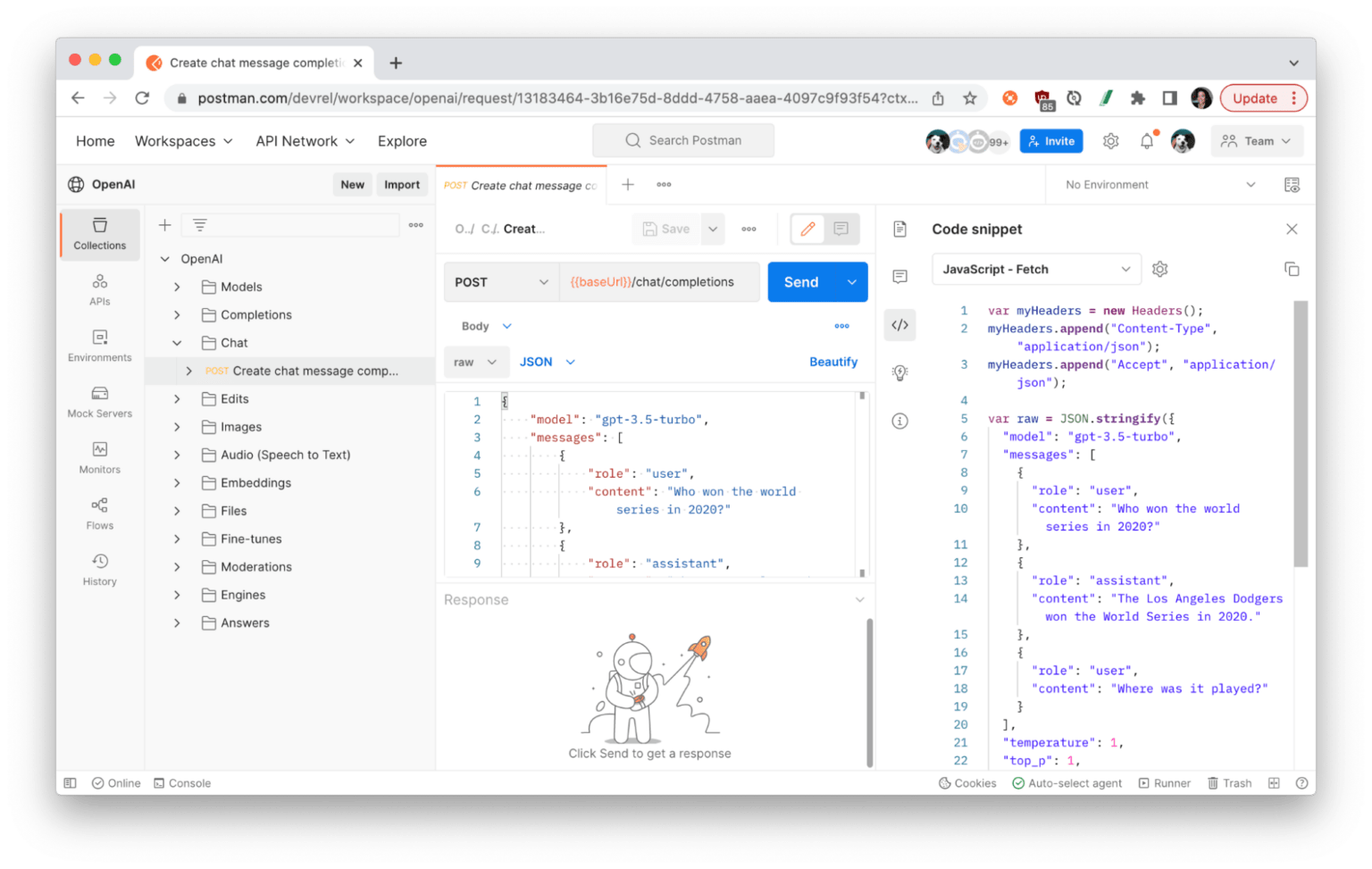Click the Search Postman field
Viewport: 1372px width, 869px height.
pos(682,140)
